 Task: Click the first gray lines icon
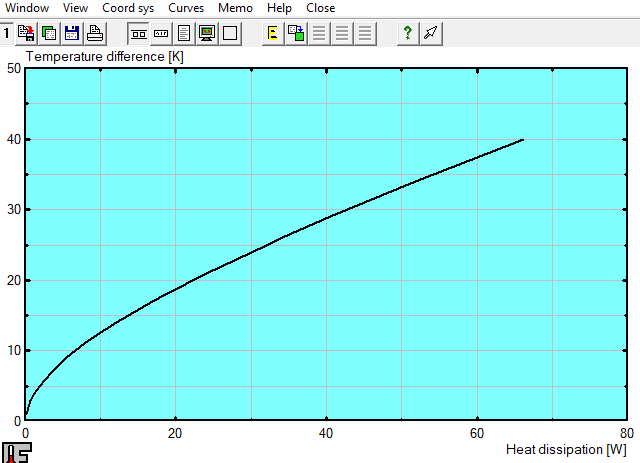tap(319, 33)
